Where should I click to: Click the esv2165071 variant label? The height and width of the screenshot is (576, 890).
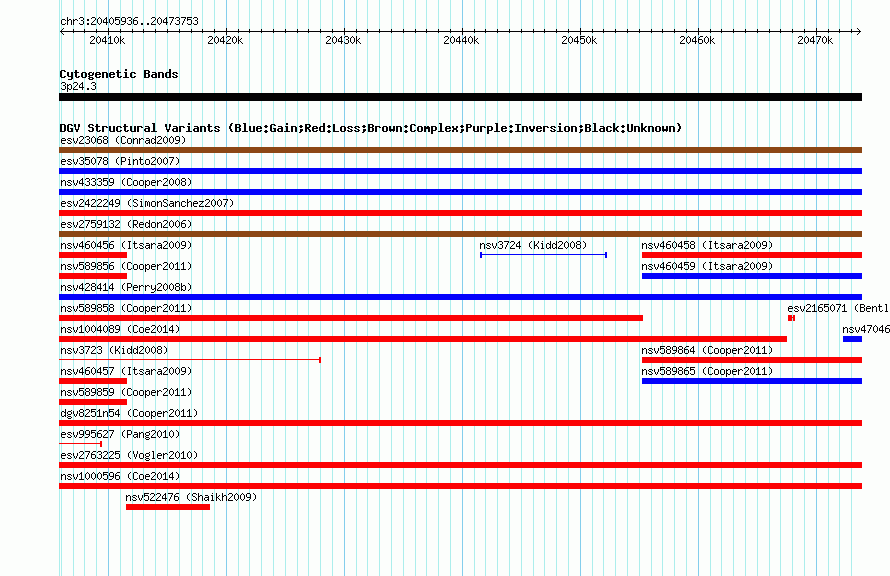pos(838,308)
